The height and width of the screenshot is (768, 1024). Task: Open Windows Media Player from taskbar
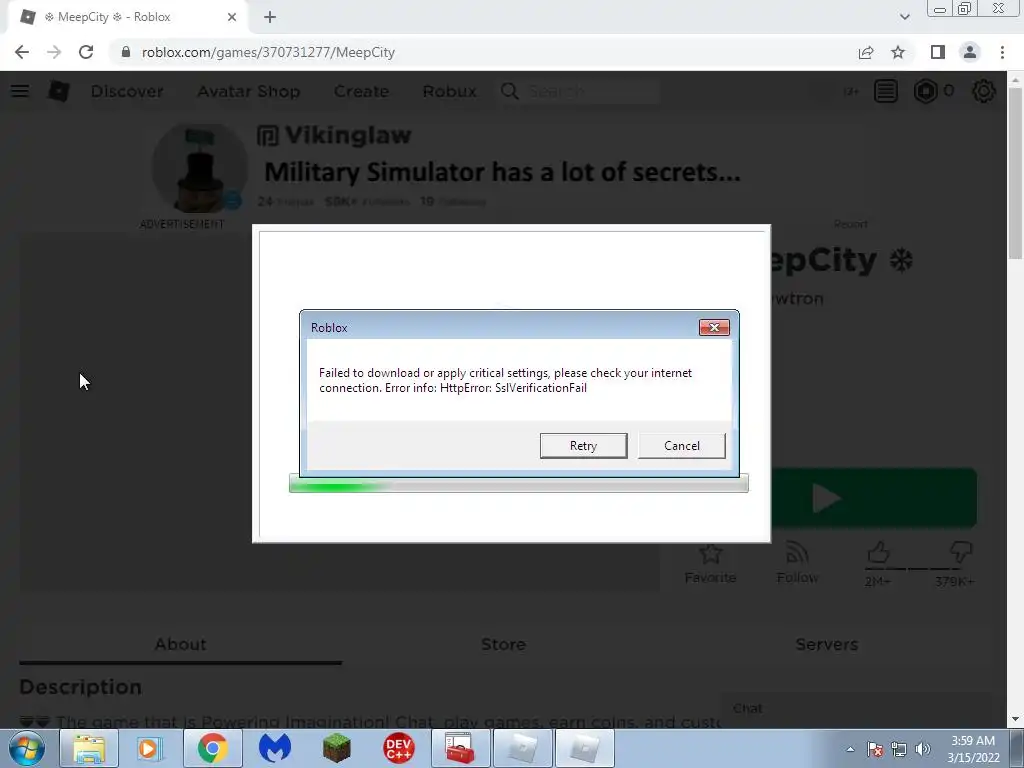tap(150, 748)
